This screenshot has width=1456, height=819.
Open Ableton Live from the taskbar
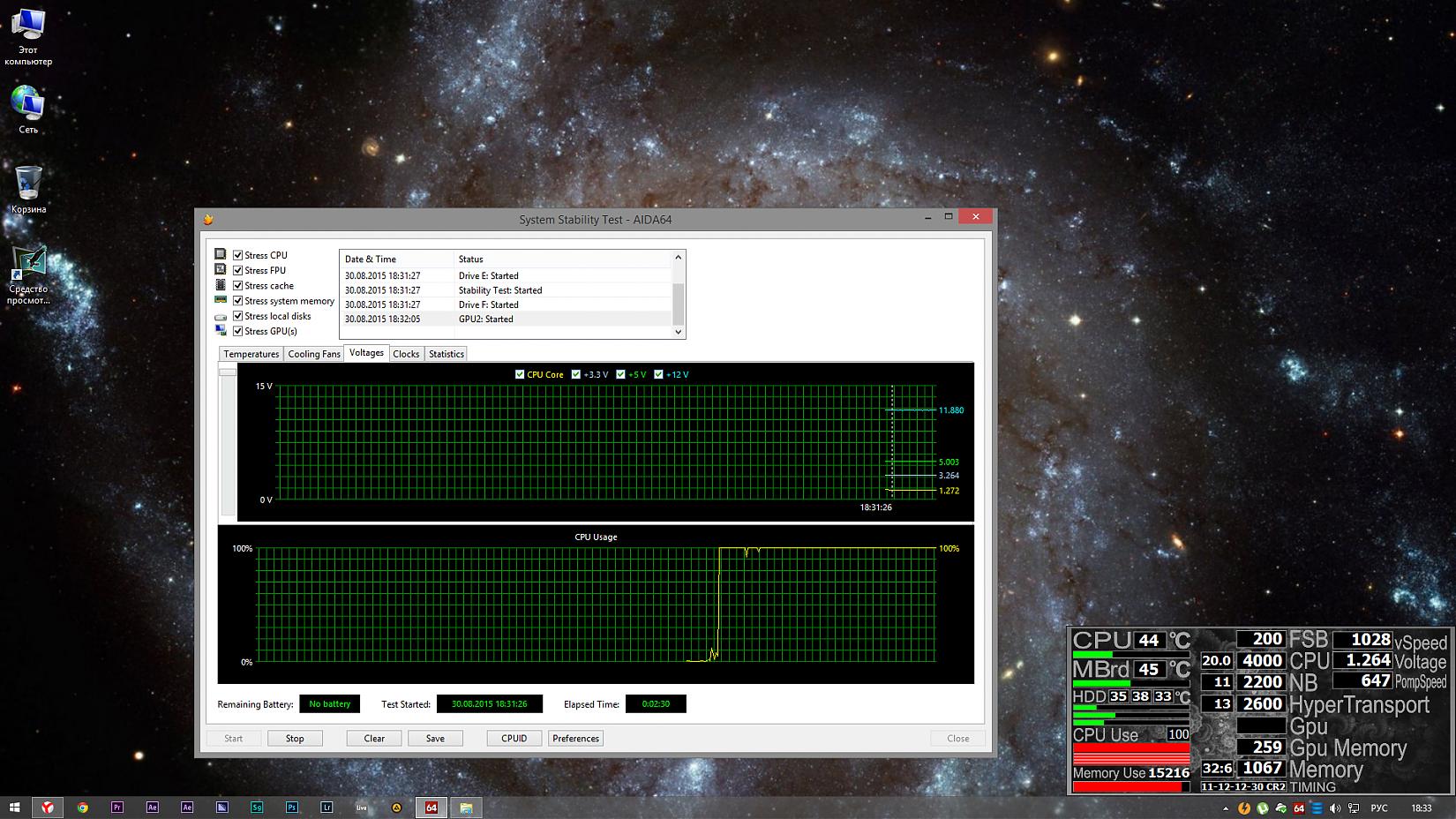[x=362, y=808]
